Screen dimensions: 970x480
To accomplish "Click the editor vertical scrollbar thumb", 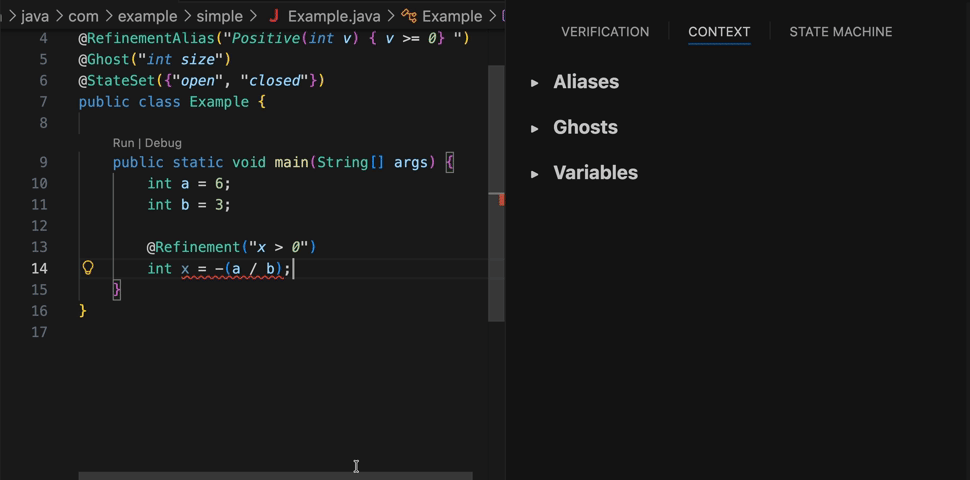I will [x=496, y=194].
